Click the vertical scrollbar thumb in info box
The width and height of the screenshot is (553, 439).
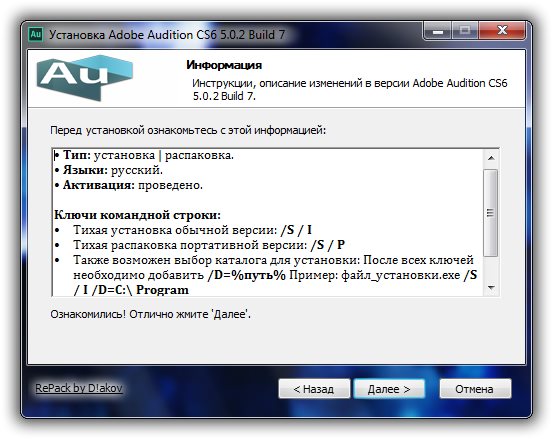491,213
